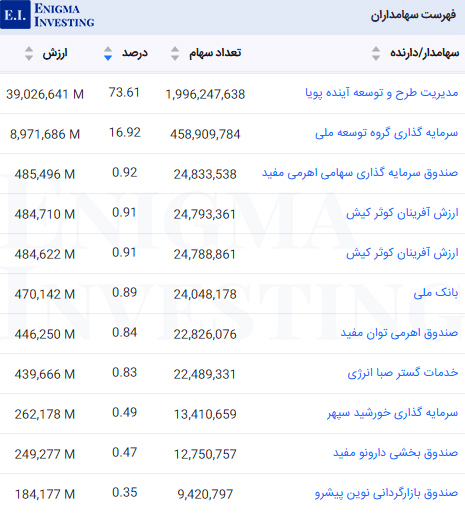Click the درصد column header
Screen dimensions: 465x516
coord(135,53)
